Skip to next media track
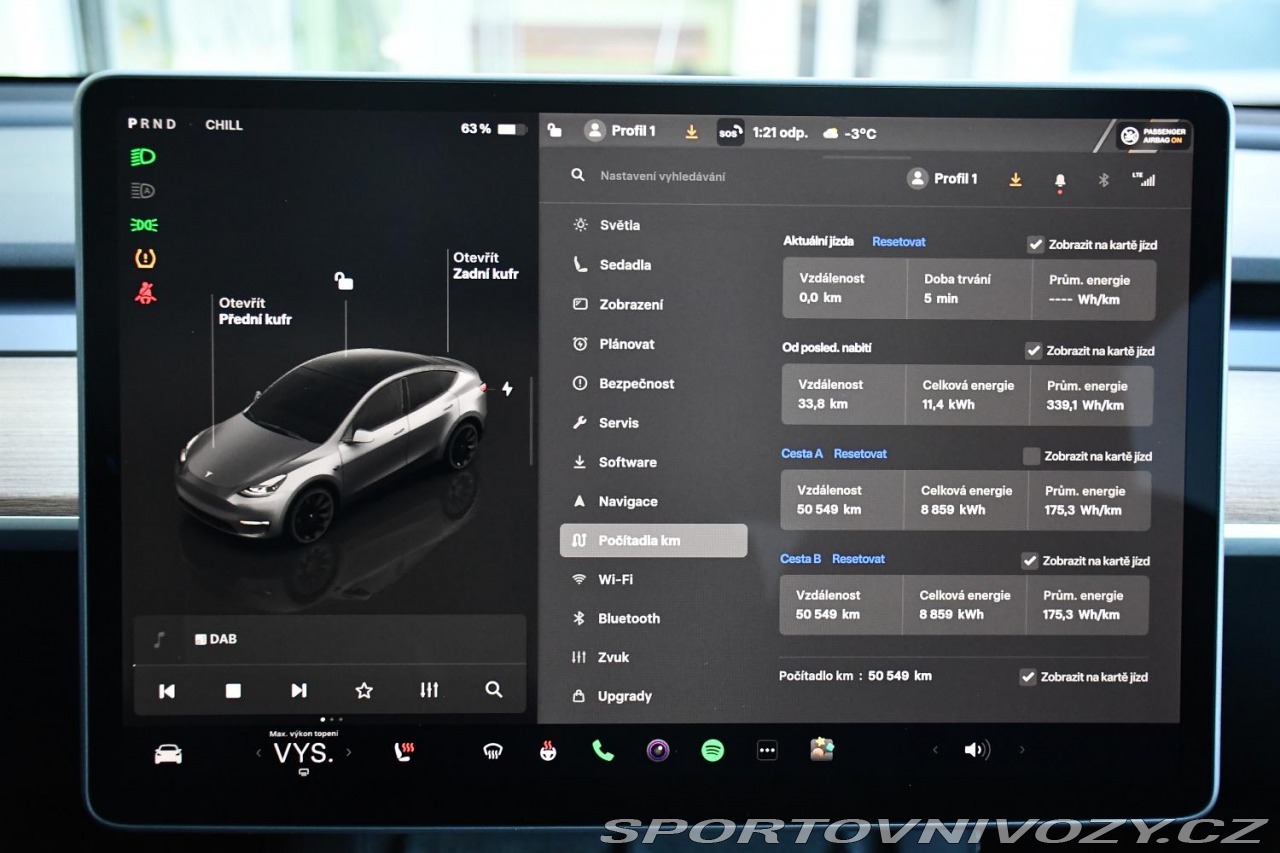Image resolution: width=1280 pixels, height=853 pixels. click(298, 690)
